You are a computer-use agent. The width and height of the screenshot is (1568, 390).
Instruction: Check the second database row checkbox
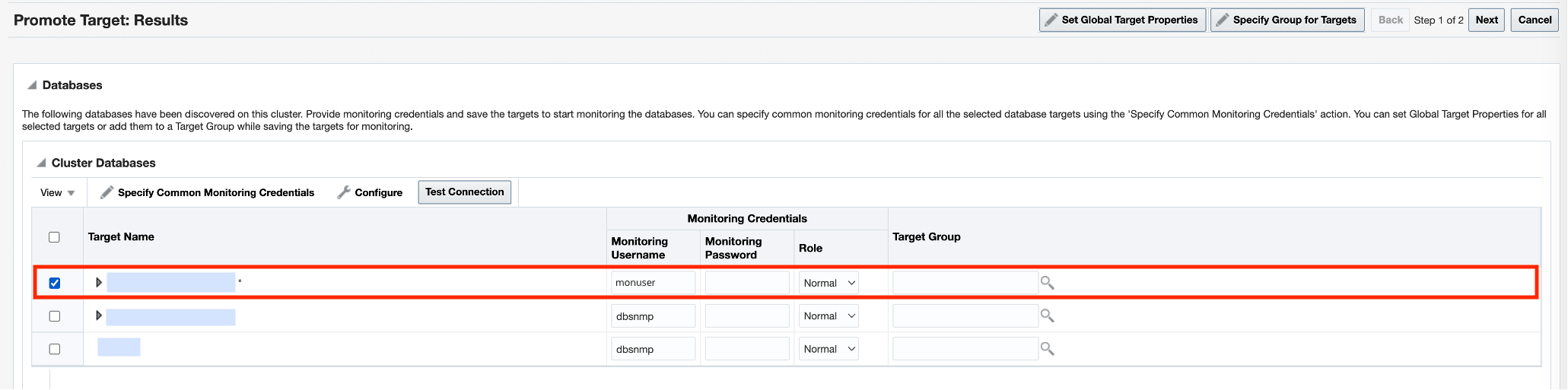click(x=55, y=316)
